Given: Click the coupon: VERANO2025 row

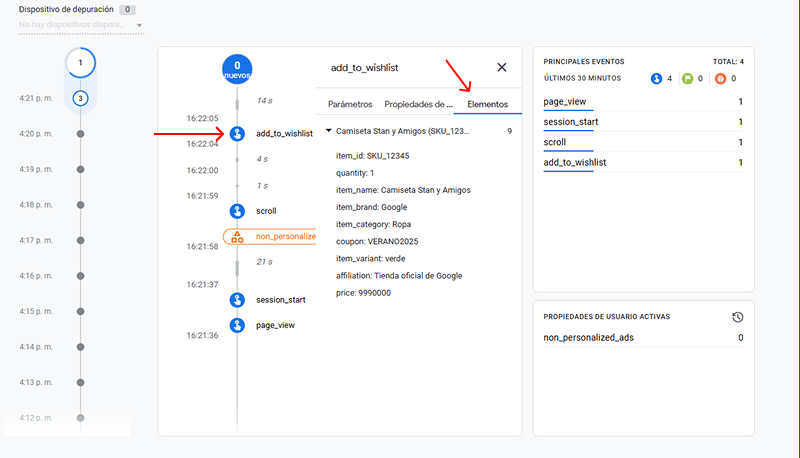Looking at the screenshot, I should point(377,241).
